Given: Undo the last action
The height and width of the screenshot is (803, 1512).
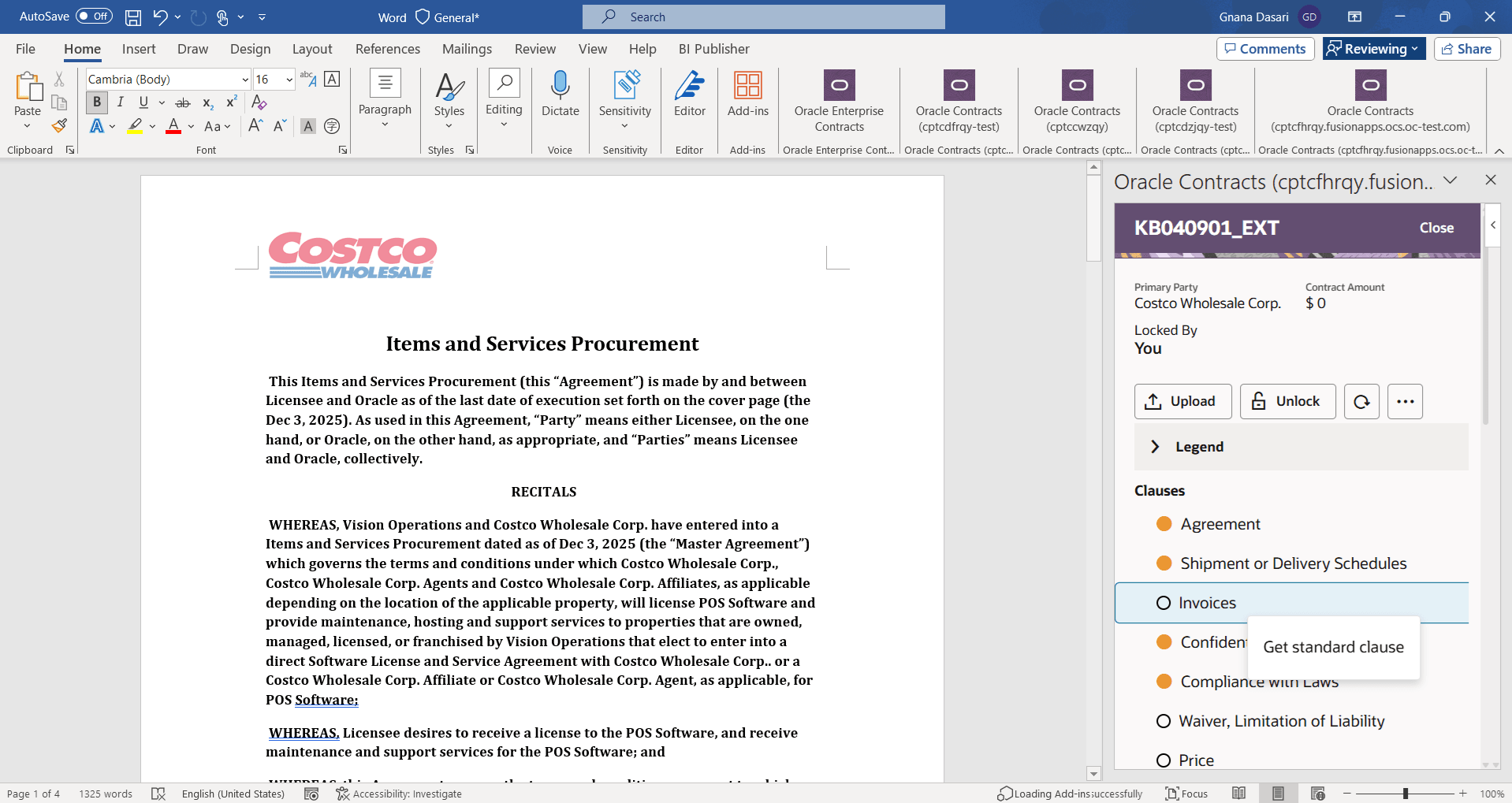Looking at the screenshot, I should pos(160,17).
